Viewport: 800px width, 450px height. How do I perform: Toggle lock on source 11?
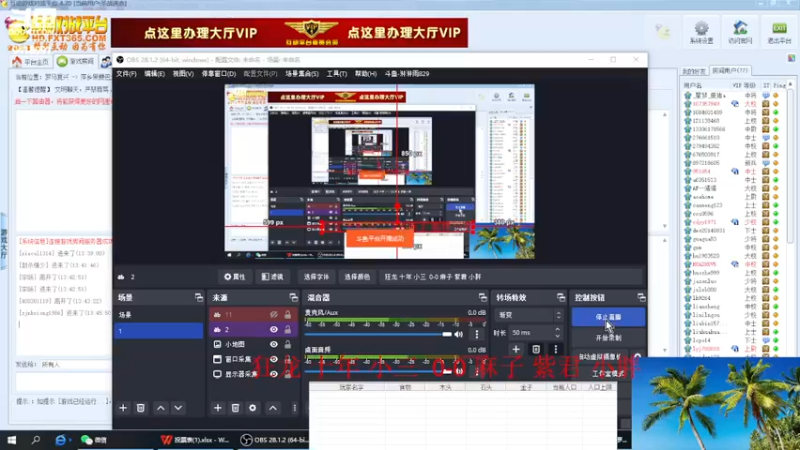[x=288, y=315]
